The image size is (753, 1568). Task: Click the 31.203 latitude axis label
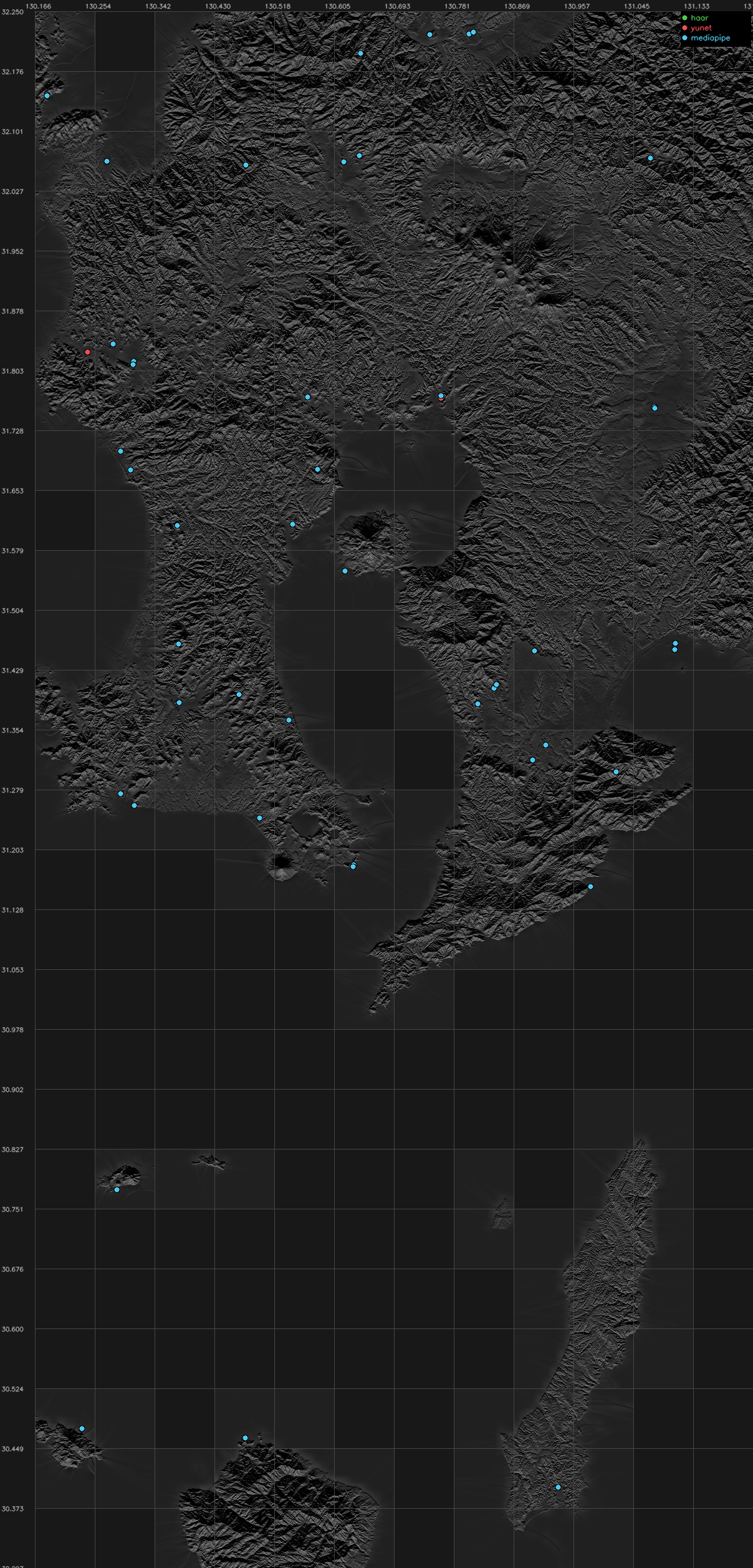click(x=12, y=850)
